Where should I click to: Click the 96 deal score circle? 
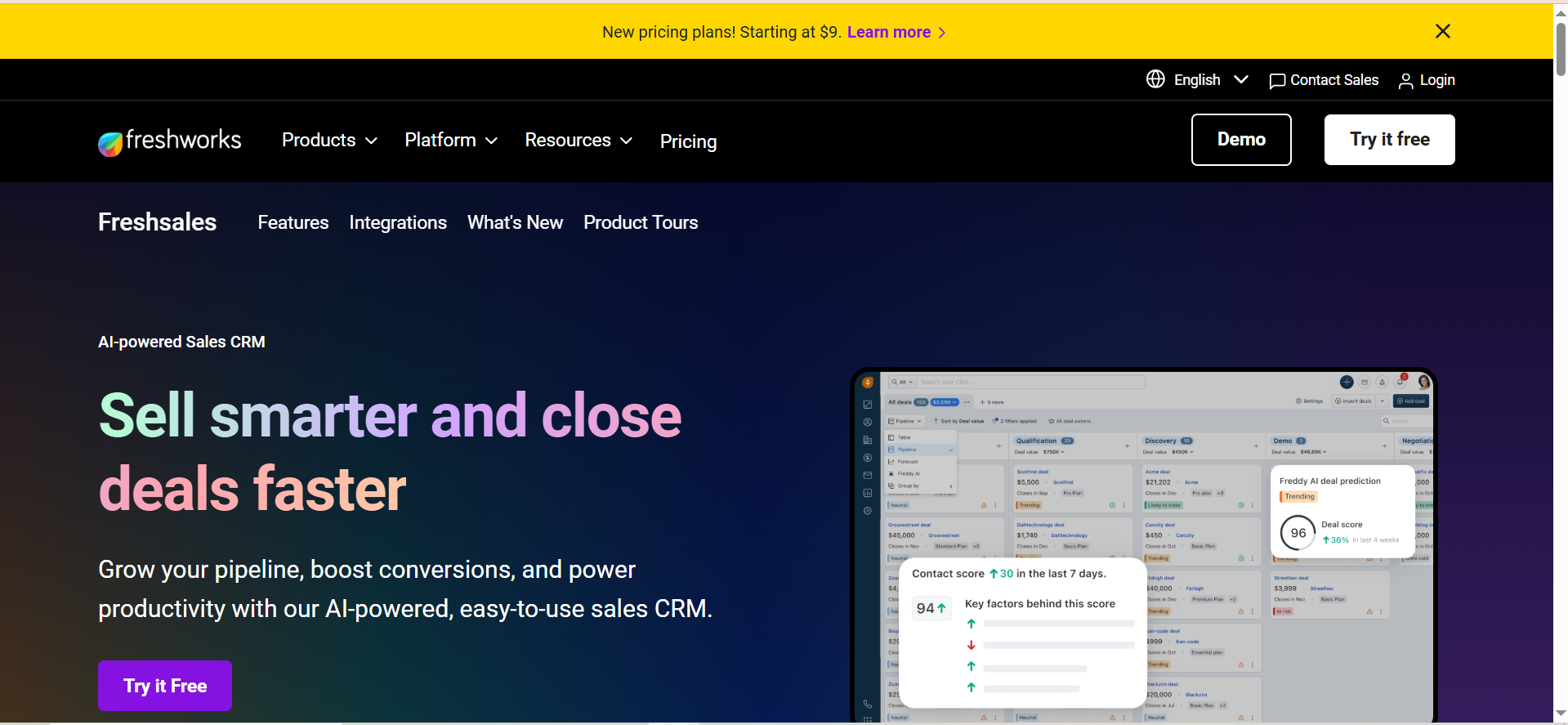(1298, 533)
